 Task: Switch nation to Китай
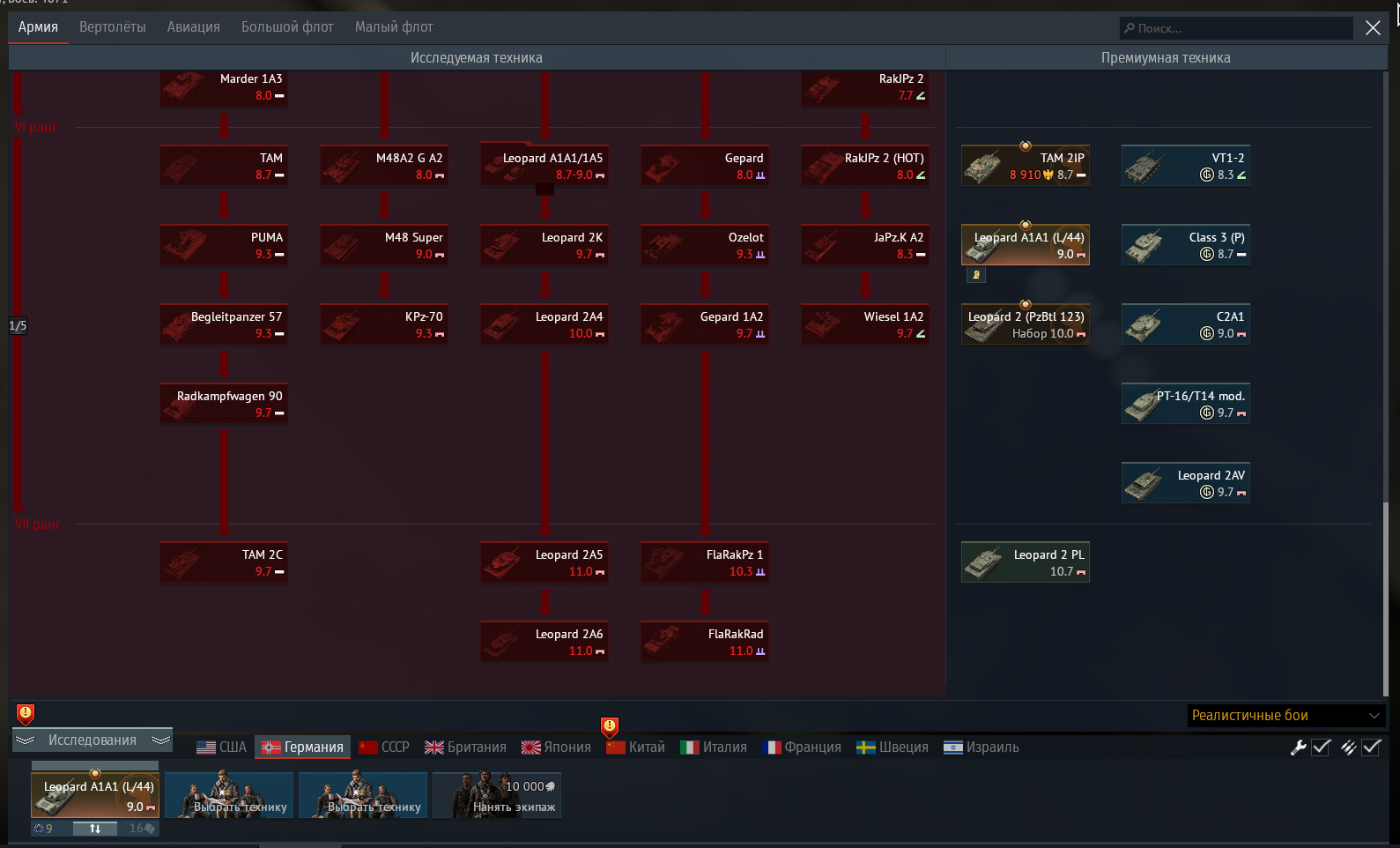coord(635,748)
